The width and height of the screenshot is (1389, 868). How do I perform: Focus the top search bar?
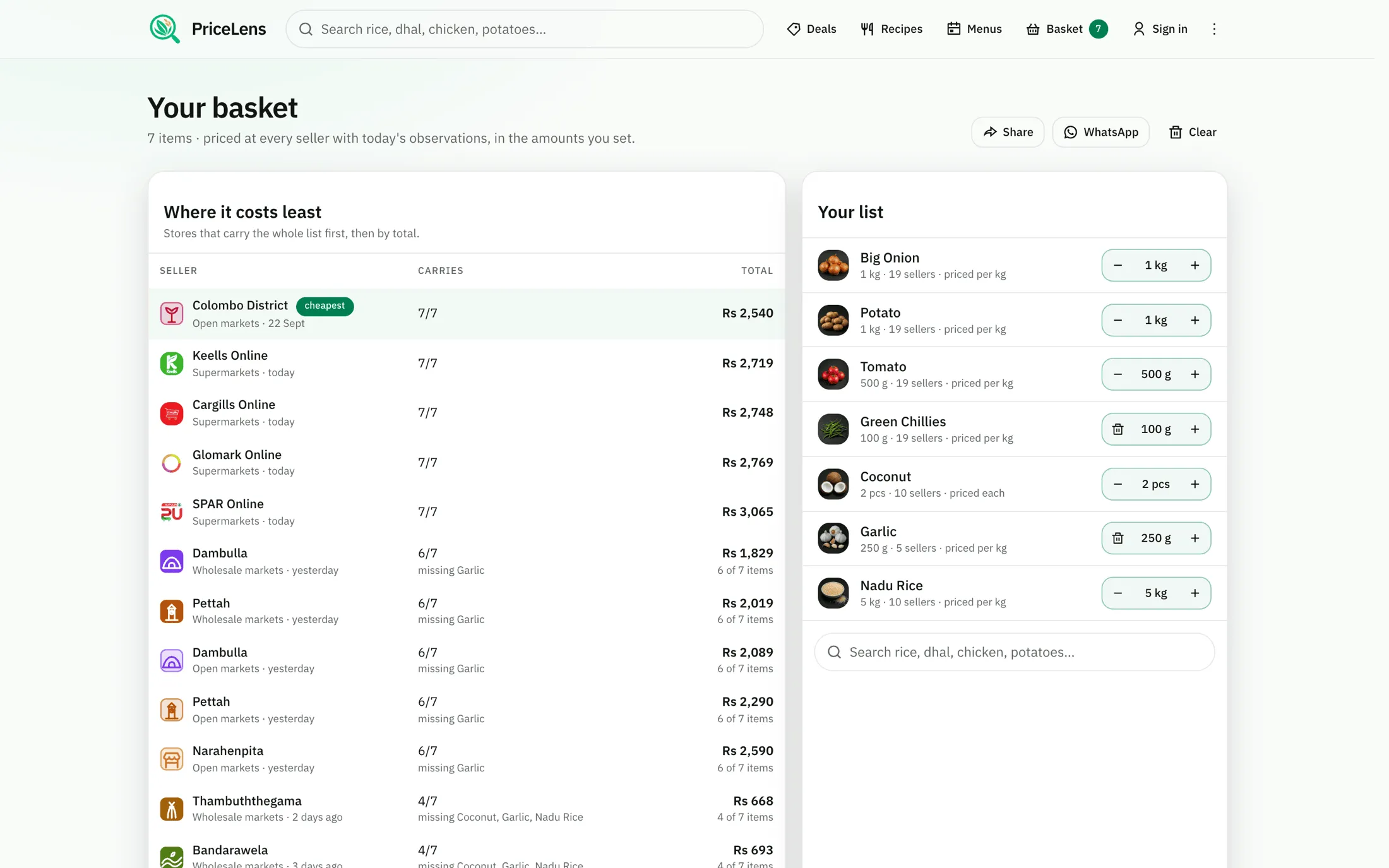coord(525,29)
